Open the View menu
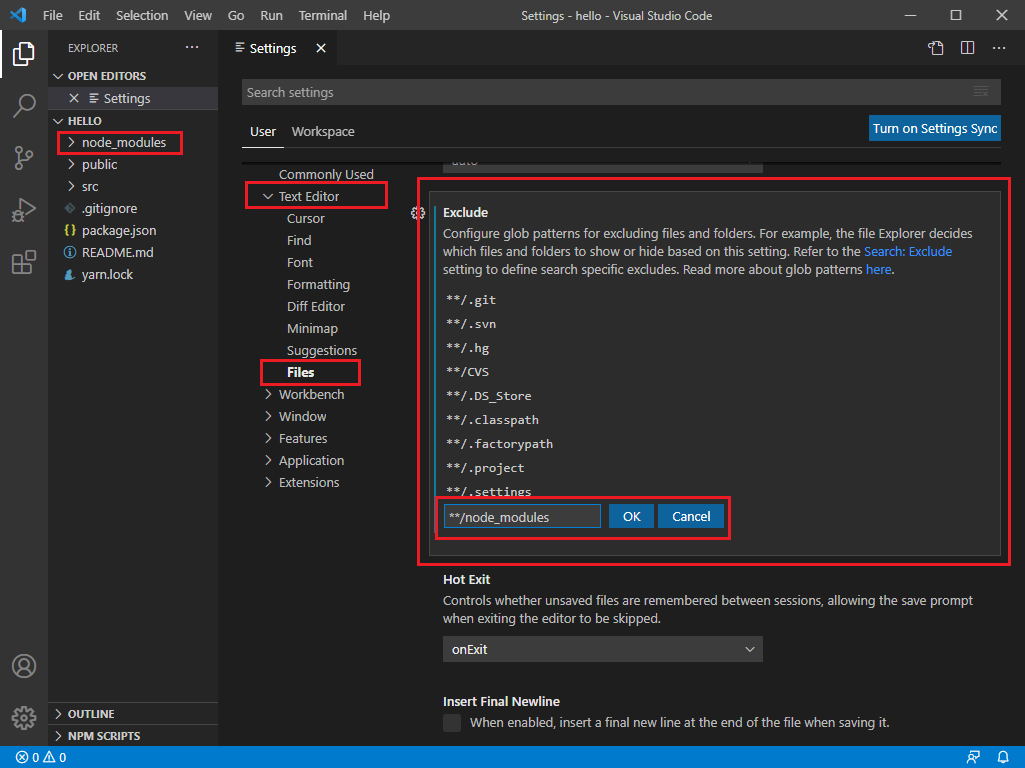Viewport: 1025px width, 768px height. (x=197, y=15)
